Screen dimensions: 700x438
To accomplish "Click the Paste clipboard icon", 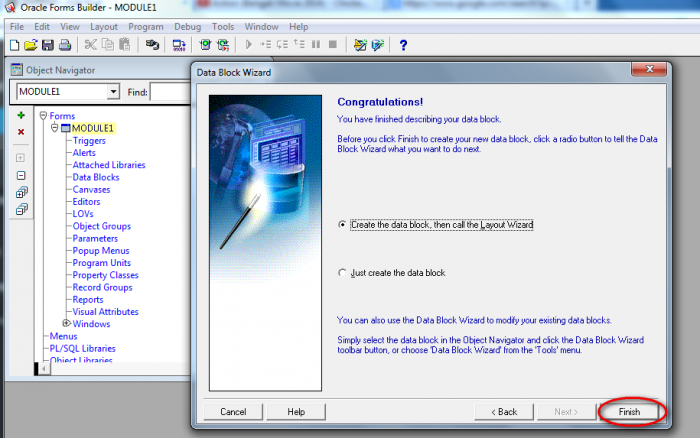I will click(125, 45).
